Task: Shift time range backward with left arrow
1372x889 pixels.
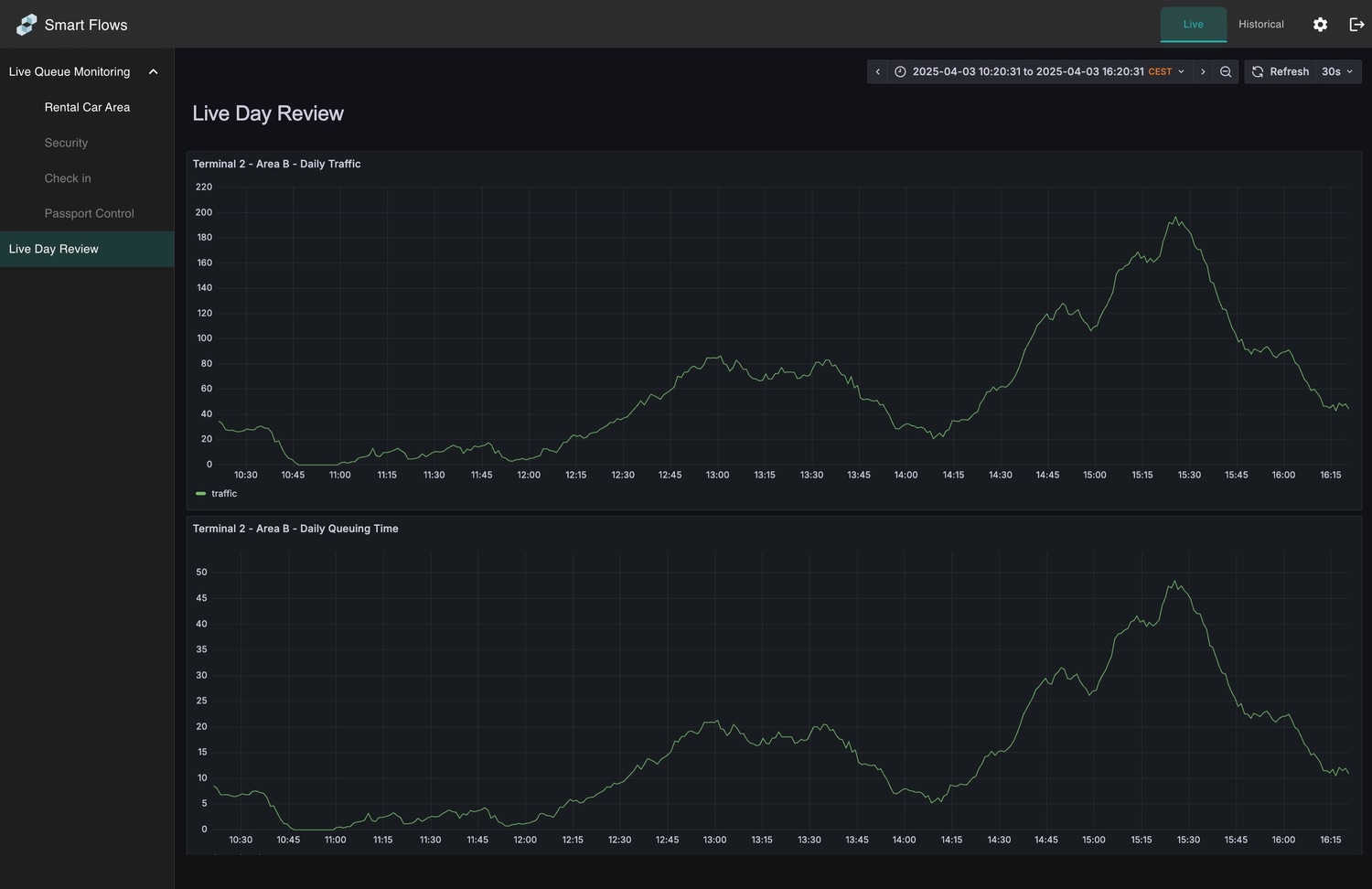Action: (x=878, y=72)
